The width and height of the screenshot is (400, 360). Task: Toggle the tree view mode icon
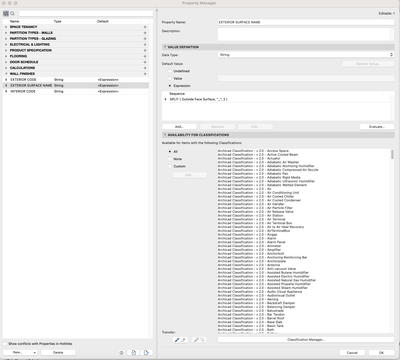[6, 14]
